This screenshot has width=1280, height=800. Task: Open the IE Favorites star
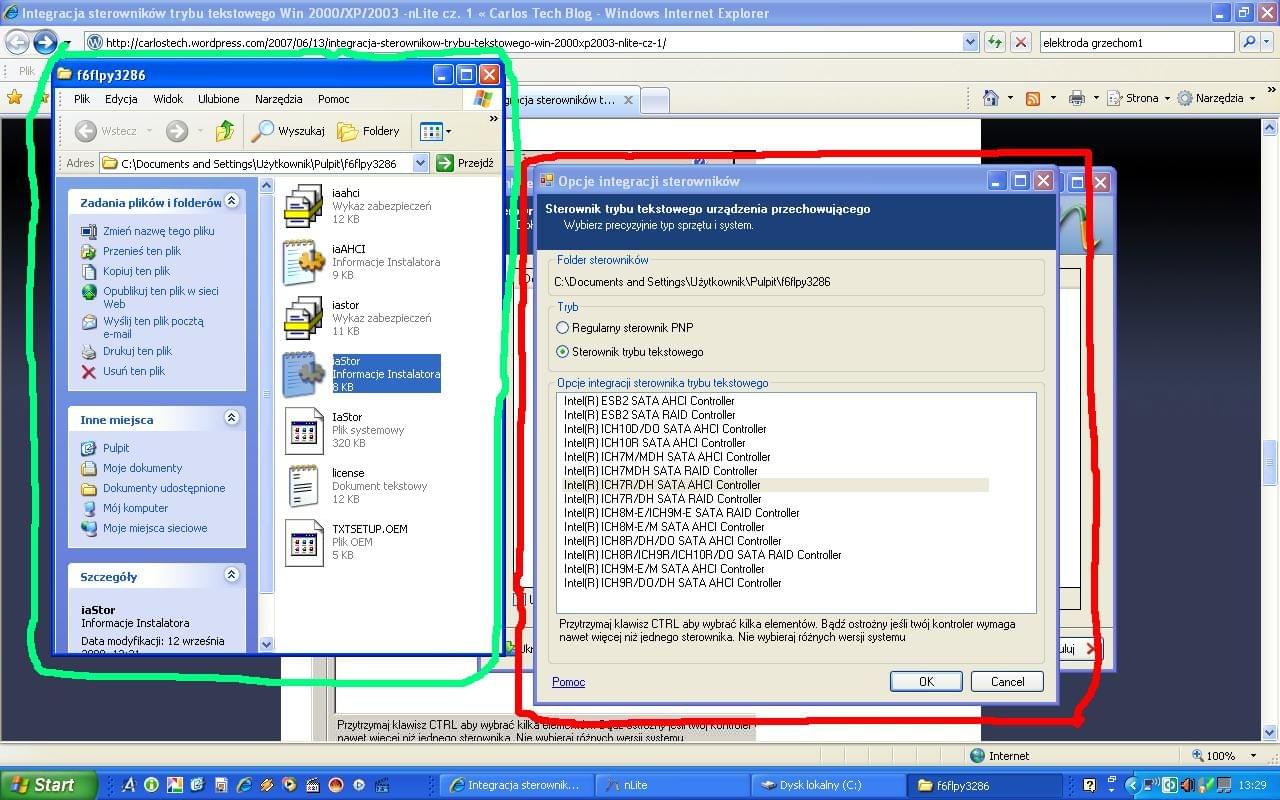[14, 97]
